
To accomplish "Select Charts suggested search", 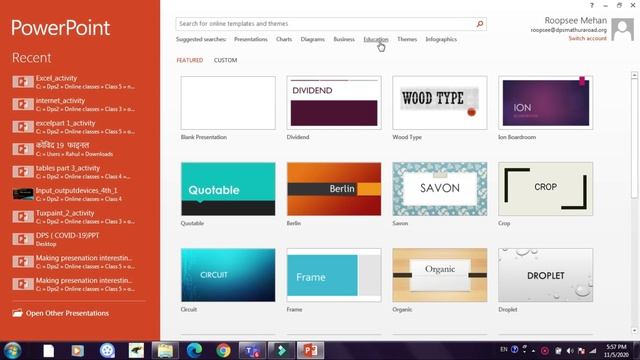I will (284, 39).
